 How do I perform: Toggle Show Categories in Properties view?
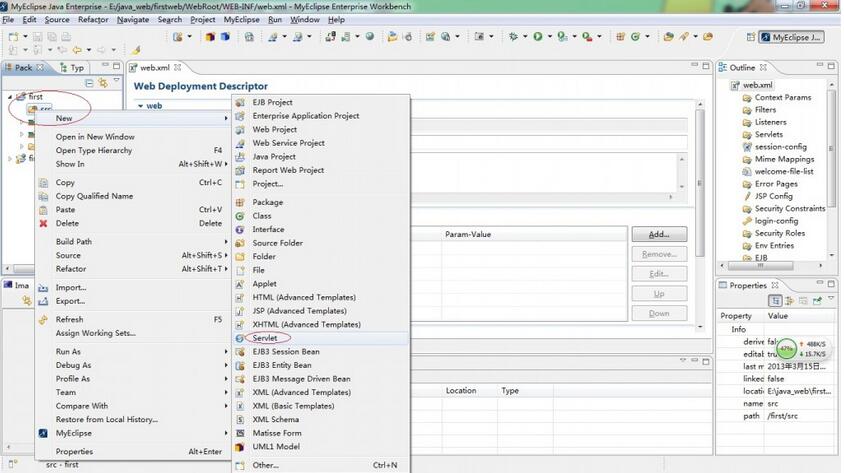click(x=775, y=301)
